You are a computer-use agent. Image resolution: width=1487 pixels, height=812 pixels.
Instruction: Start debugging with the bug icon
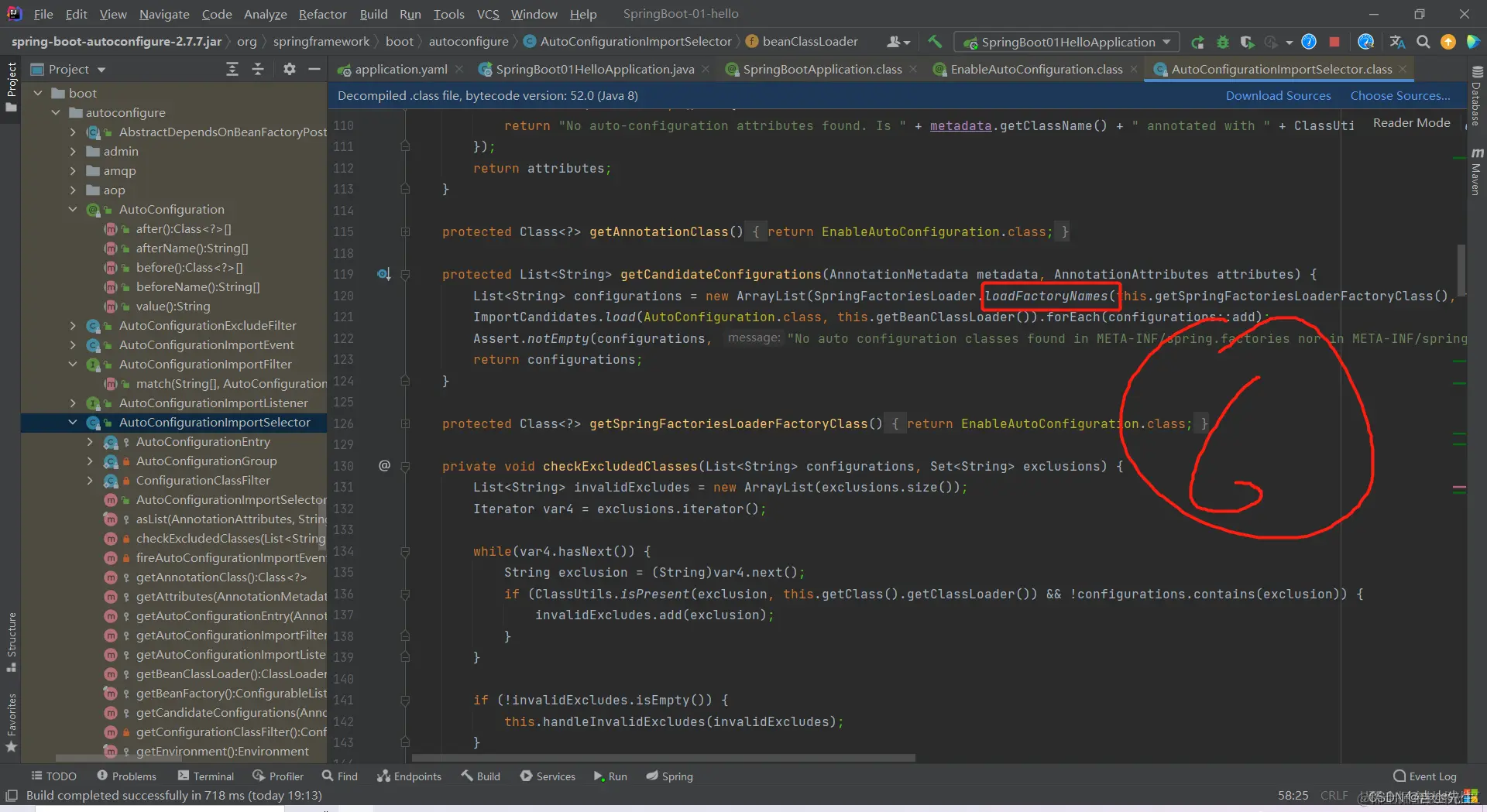[x=1223, y=42]
